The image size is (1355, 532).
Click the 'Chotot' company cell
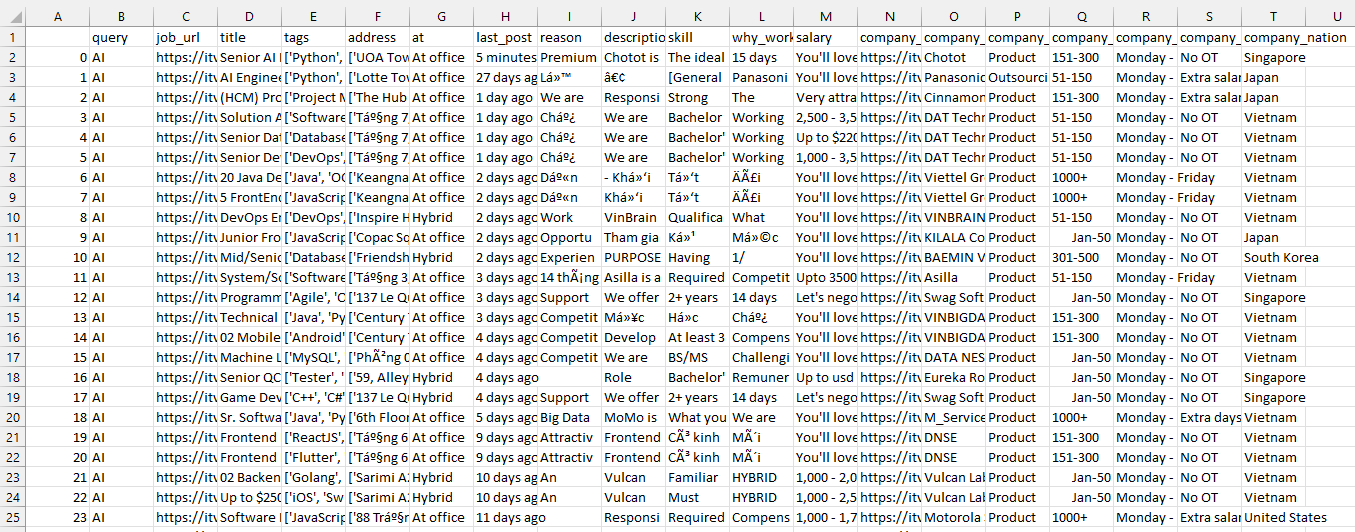pos(953,57)
